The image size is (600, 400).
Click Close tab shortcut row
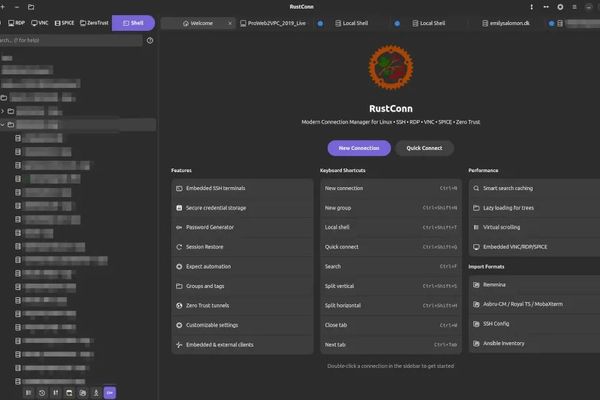coord(391,325)
